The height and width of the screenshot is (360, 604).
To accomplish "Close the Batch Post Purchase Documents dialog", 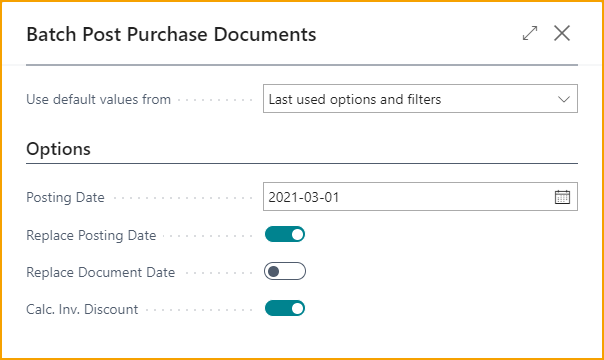I will (x=562, y=33).
